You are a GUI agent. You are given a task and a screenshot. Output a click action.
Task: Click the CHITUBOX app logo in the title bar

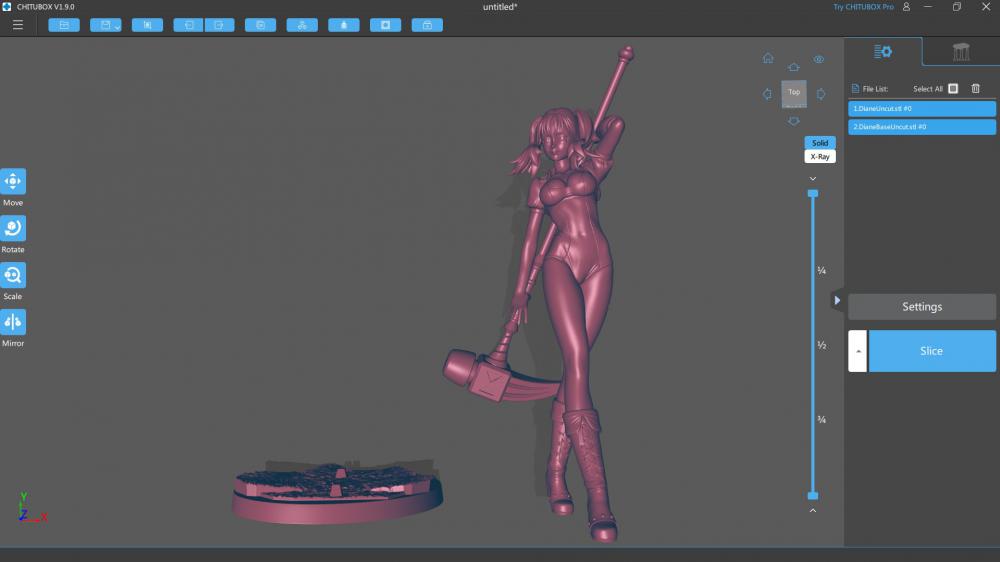[x=6, y=6]
